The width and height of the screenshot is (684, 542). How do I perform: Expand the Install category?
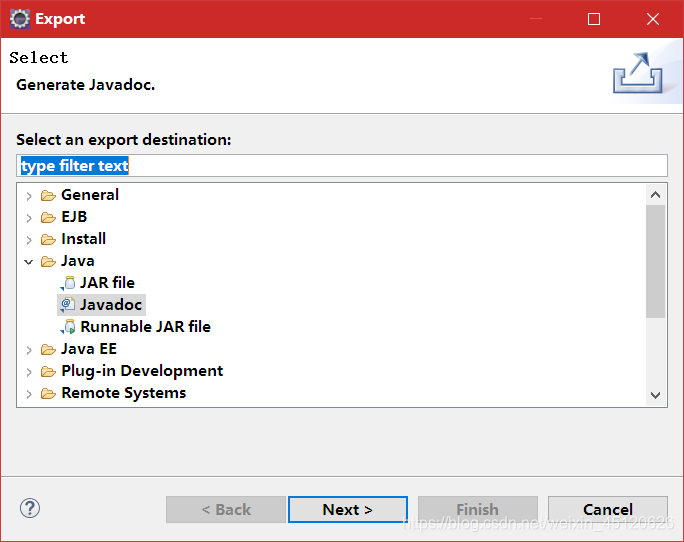tap(29, 240)
